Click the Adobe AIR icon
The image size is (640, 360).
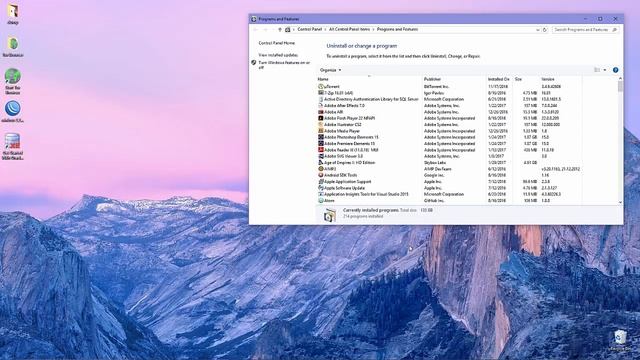(321, 112)
